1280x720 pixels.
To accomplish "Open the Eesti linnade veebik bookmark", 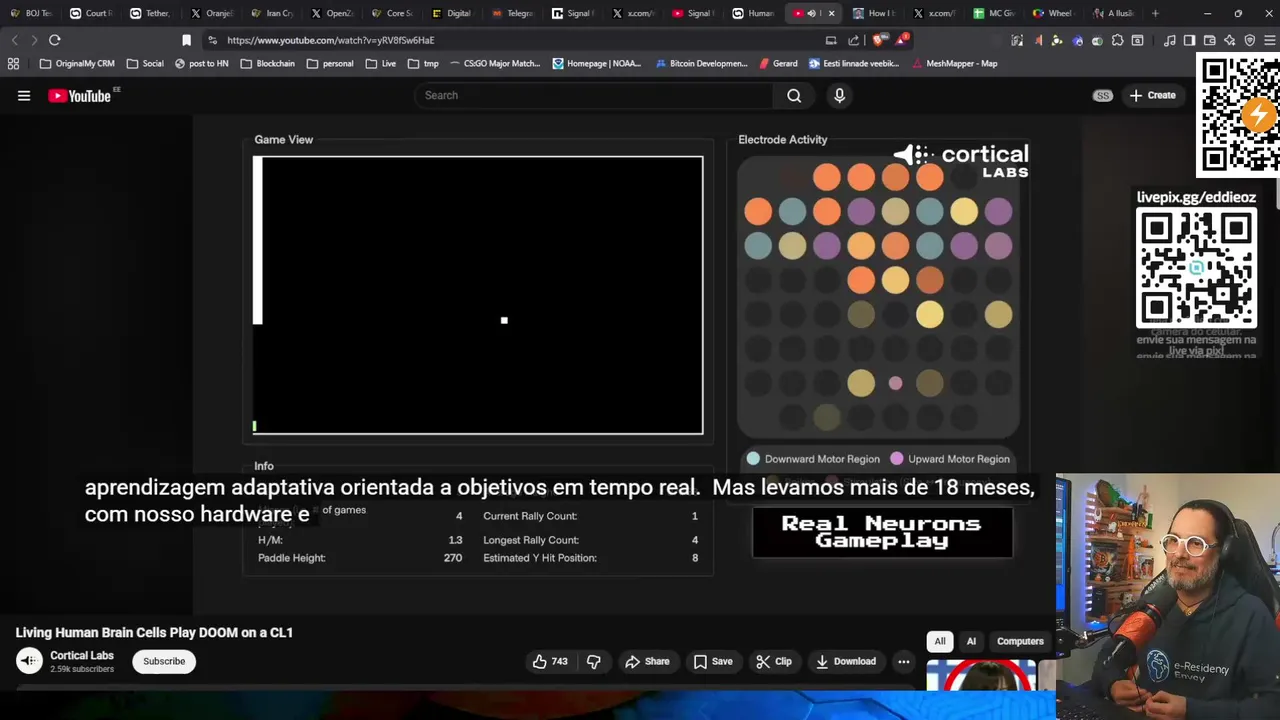I will click(854, 63).
